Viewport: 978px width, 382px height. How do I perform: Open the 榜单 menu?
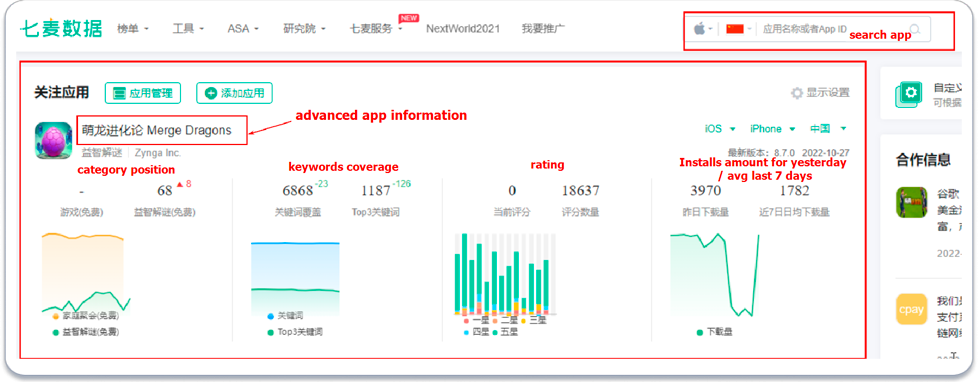(133, 29)
